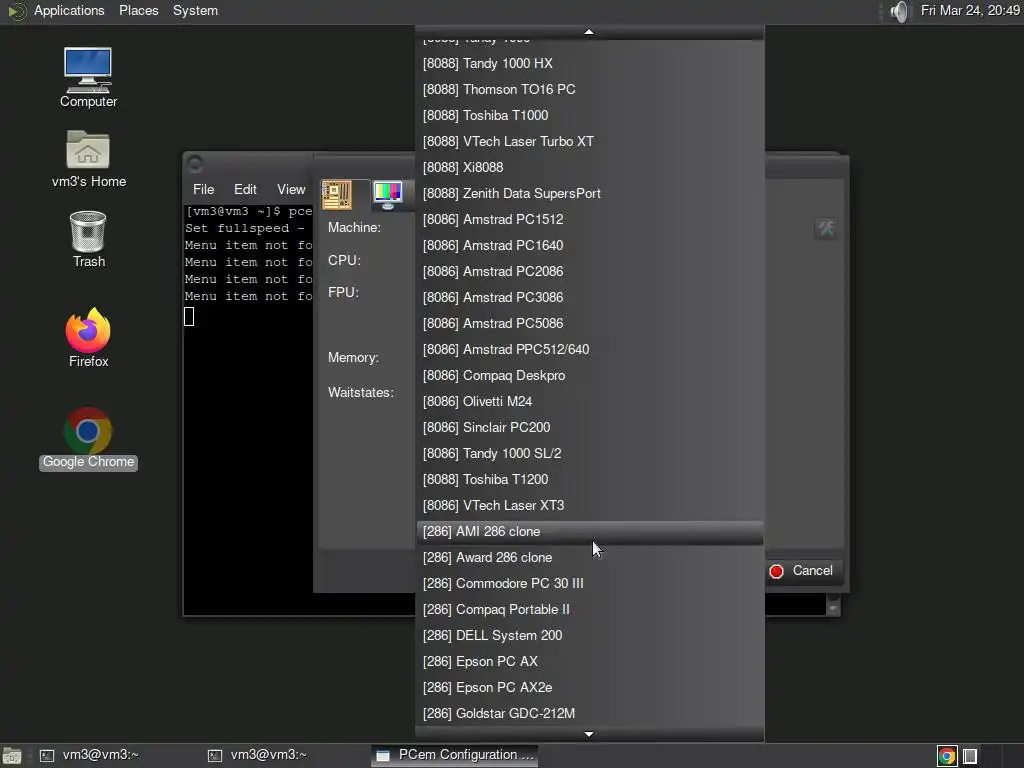This screenshot has width=1024, height=768.
Task: Select [8086] Amstrad PPC512/640
Action: coord(590,349)
